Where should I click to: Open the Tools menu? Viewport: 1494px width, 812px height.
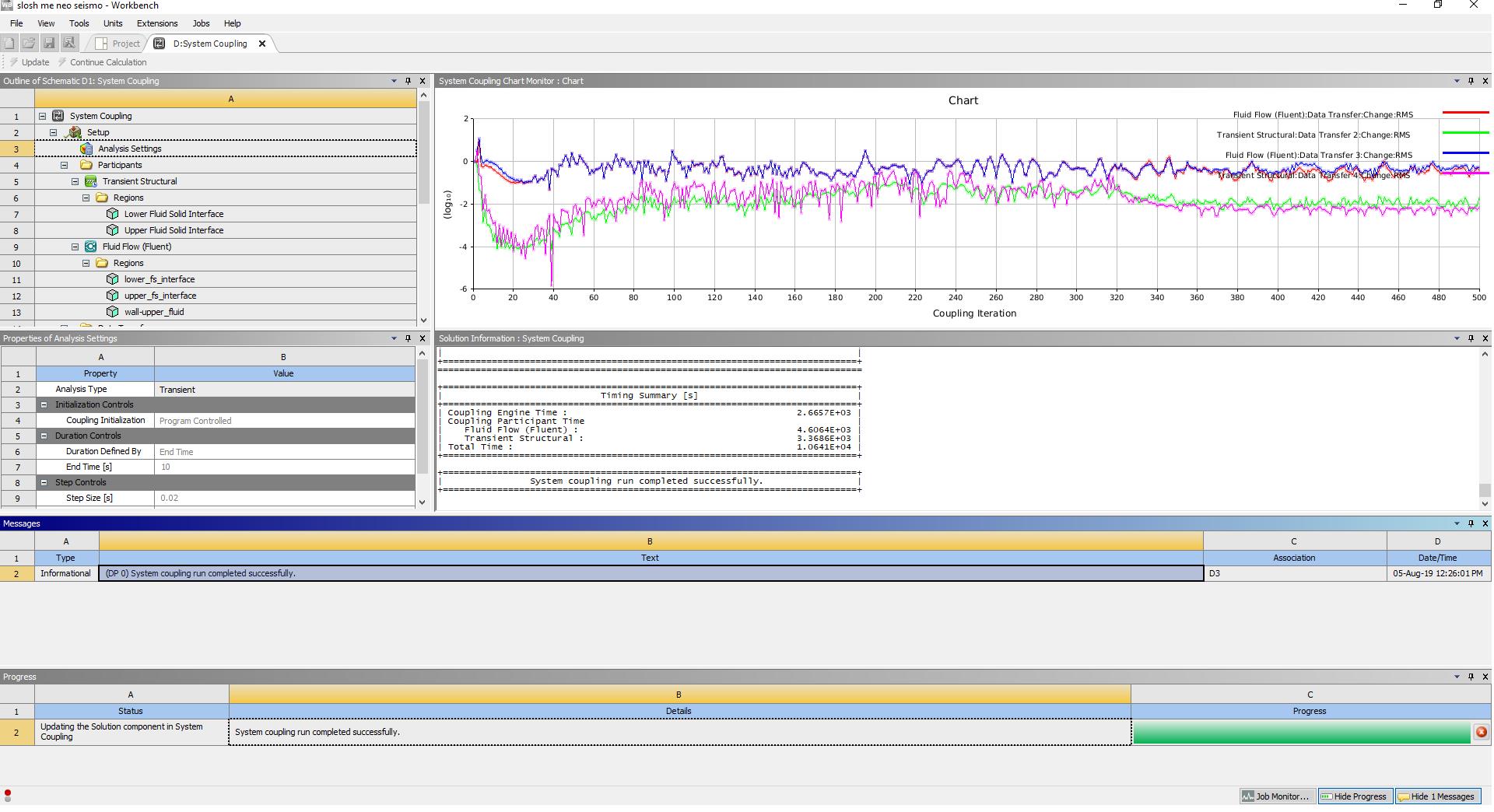click(x=79, y=23)
